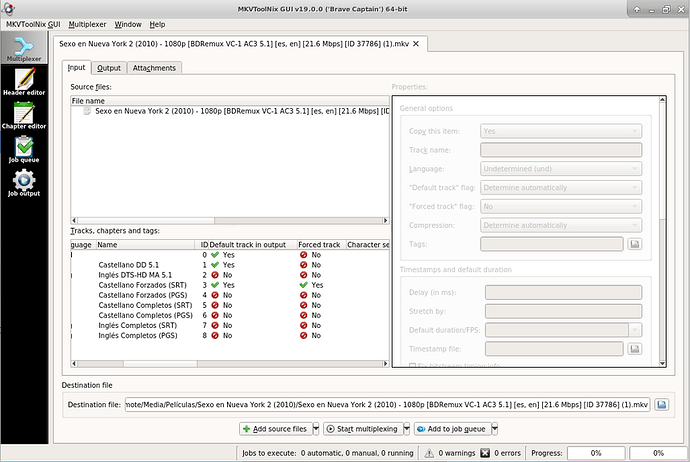This screenshot has width=690, height=462.
Task: Open Add source files dropdown arrow
Action: tap(316, 429)
